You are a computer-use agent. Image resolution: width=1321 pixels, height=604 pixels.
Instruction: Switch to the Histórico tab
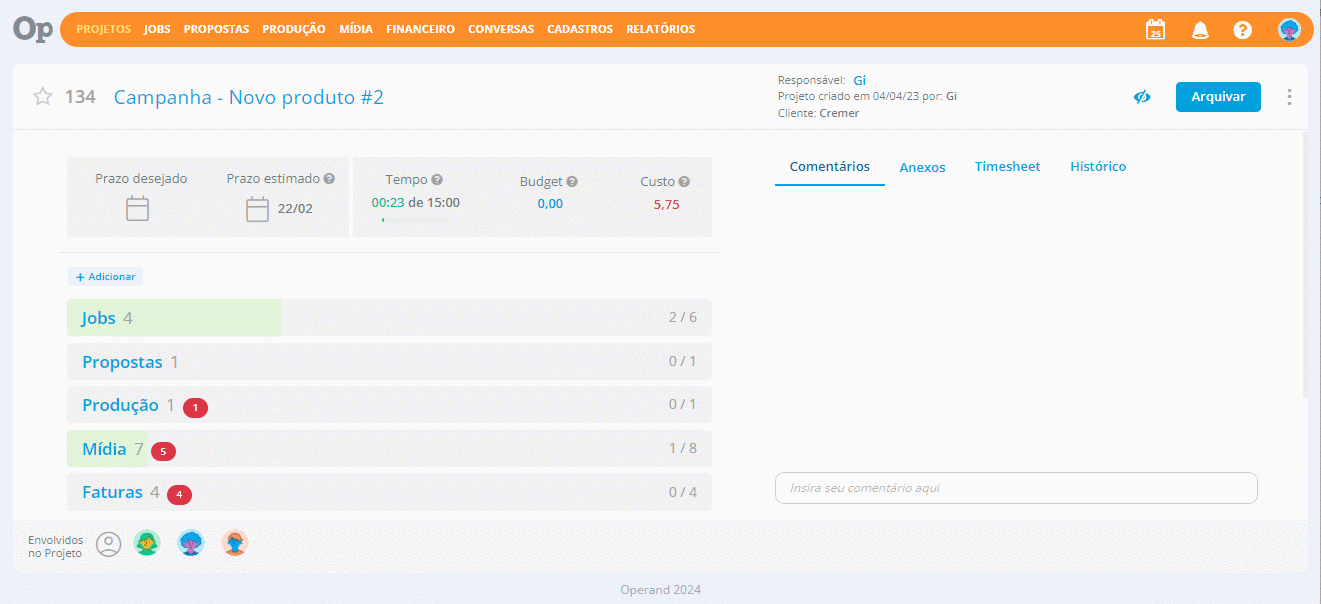tap(1098, 166)
